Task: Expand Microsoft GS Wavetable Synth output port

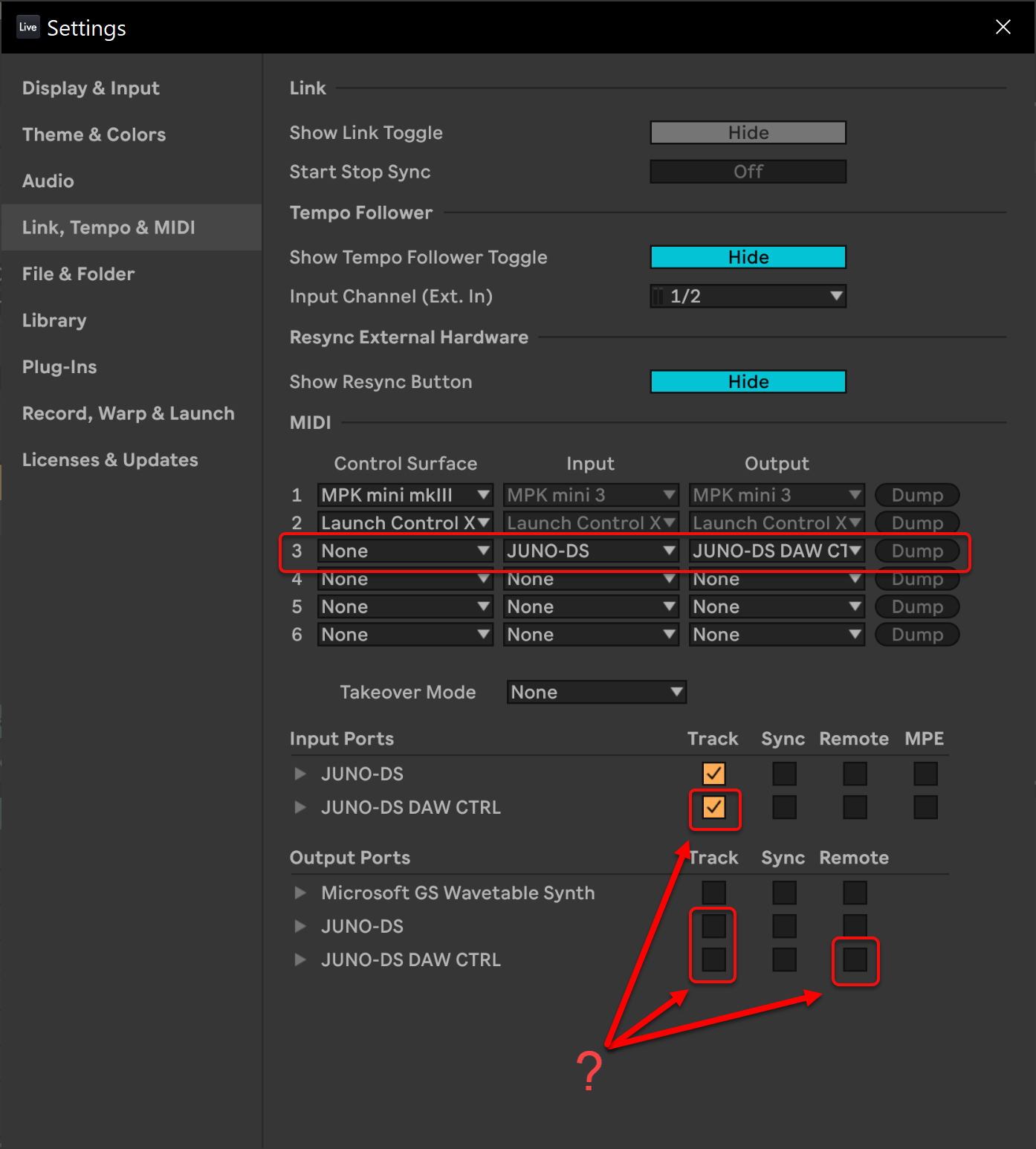Action: (300, 893)
